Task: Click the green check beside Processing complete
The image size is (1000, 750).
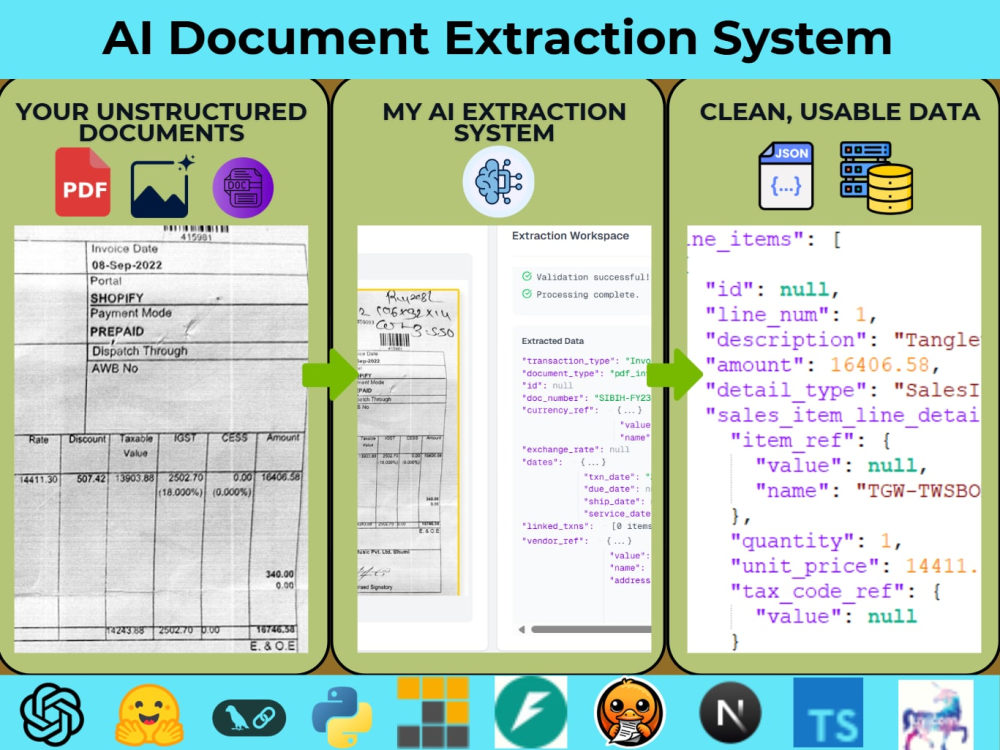Action: click(527, 294)
